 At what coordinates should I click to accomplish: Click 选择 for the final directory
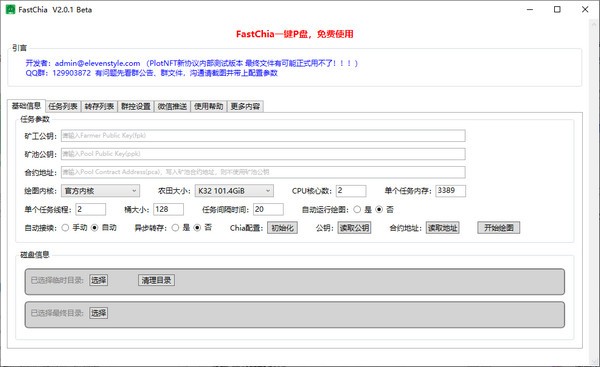pos(98,313)
